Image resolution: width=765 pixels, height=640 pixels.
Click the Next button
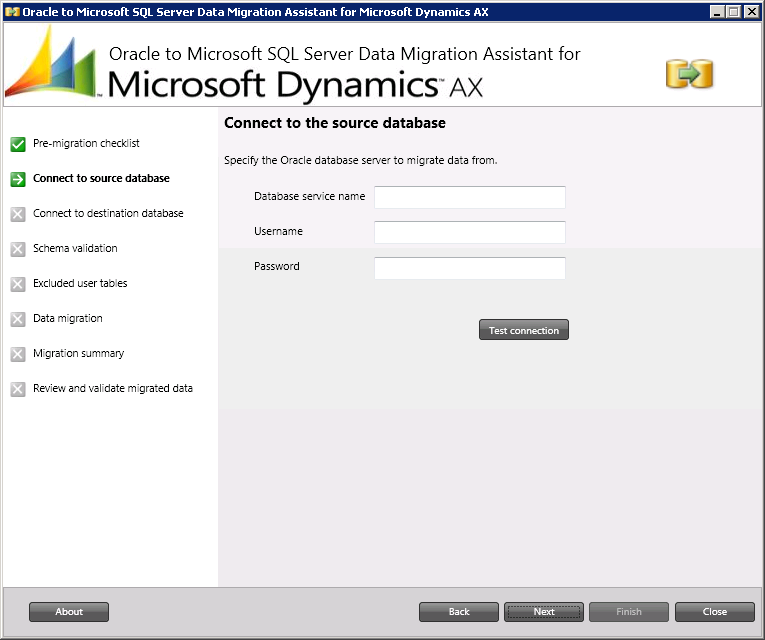(544, 612)
